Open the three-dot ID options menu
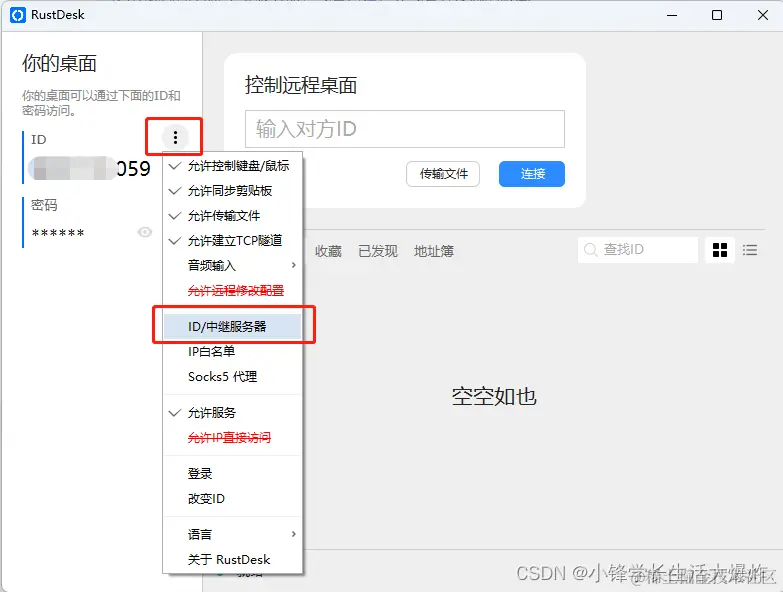The width and height of the screenshot is (783, 592). (x=175, y=137)
